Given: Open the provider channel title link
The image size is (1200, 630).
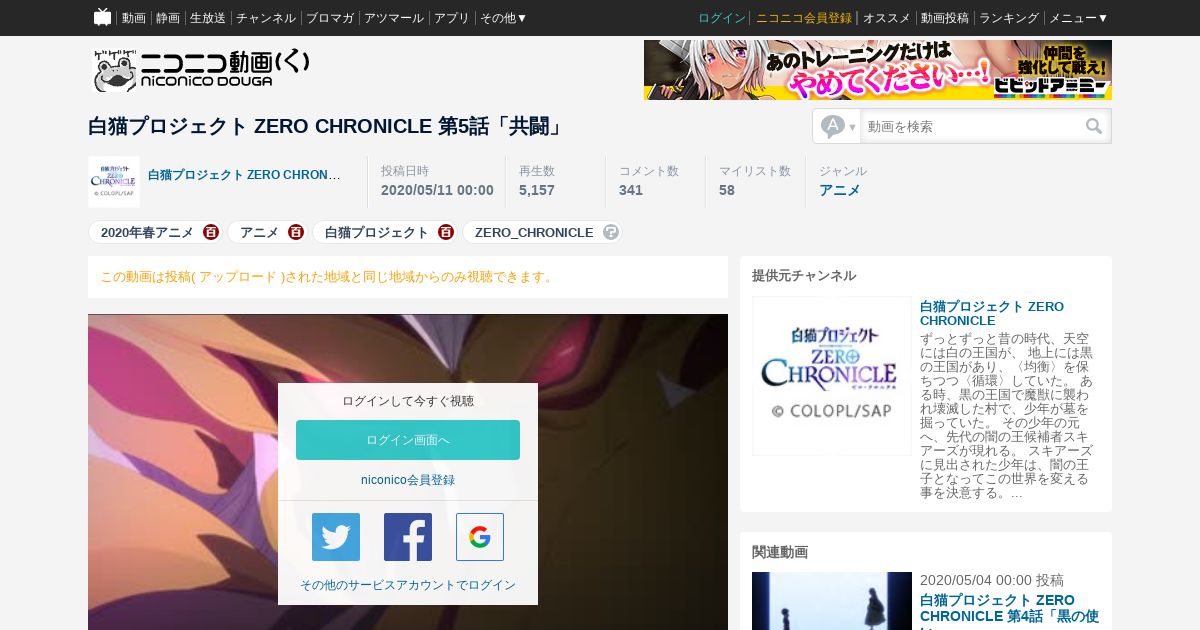Looking at the screenshot, I should (992, 313).
